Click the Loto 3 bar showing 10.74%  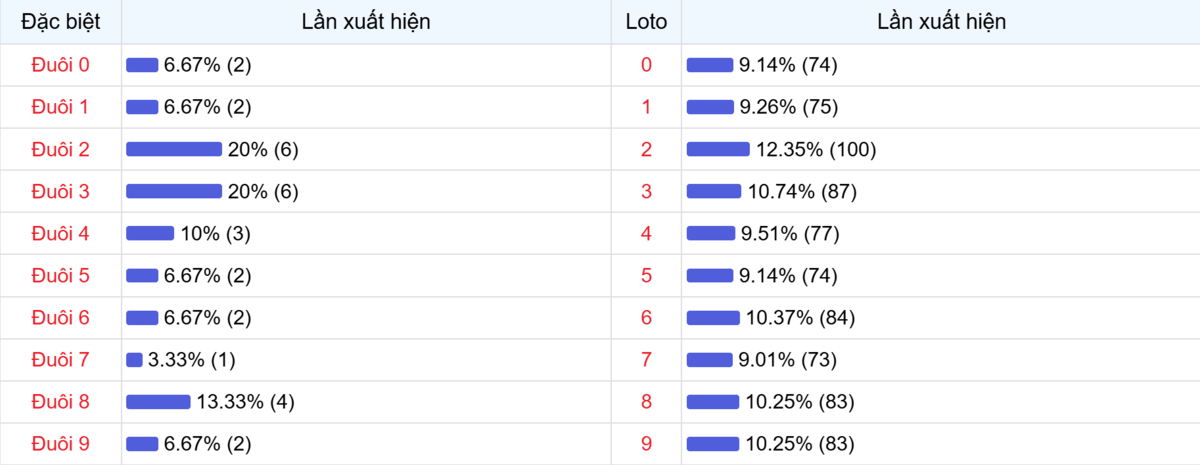coord(714,191)
